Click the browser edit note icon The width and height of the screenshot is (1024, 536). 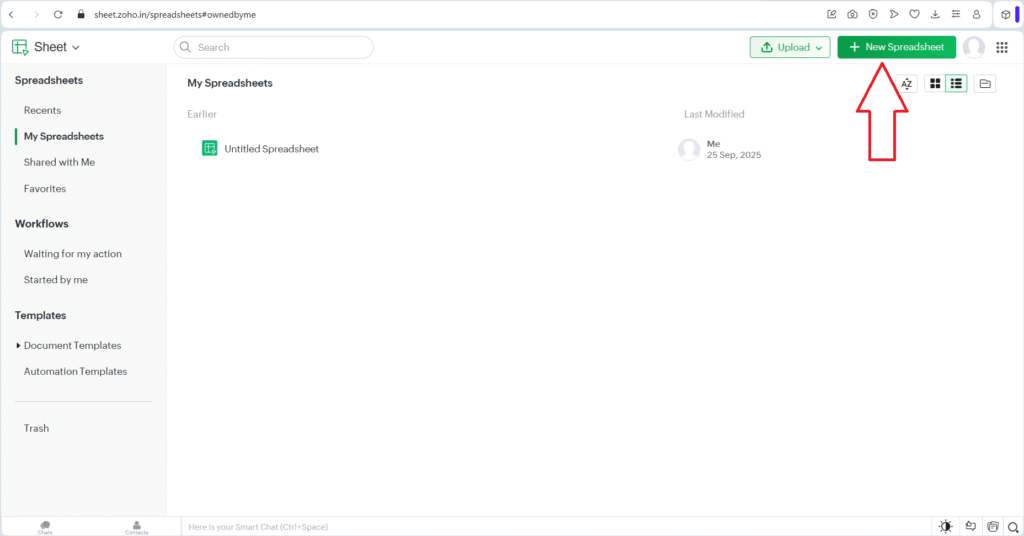click(x=831, y=14)
